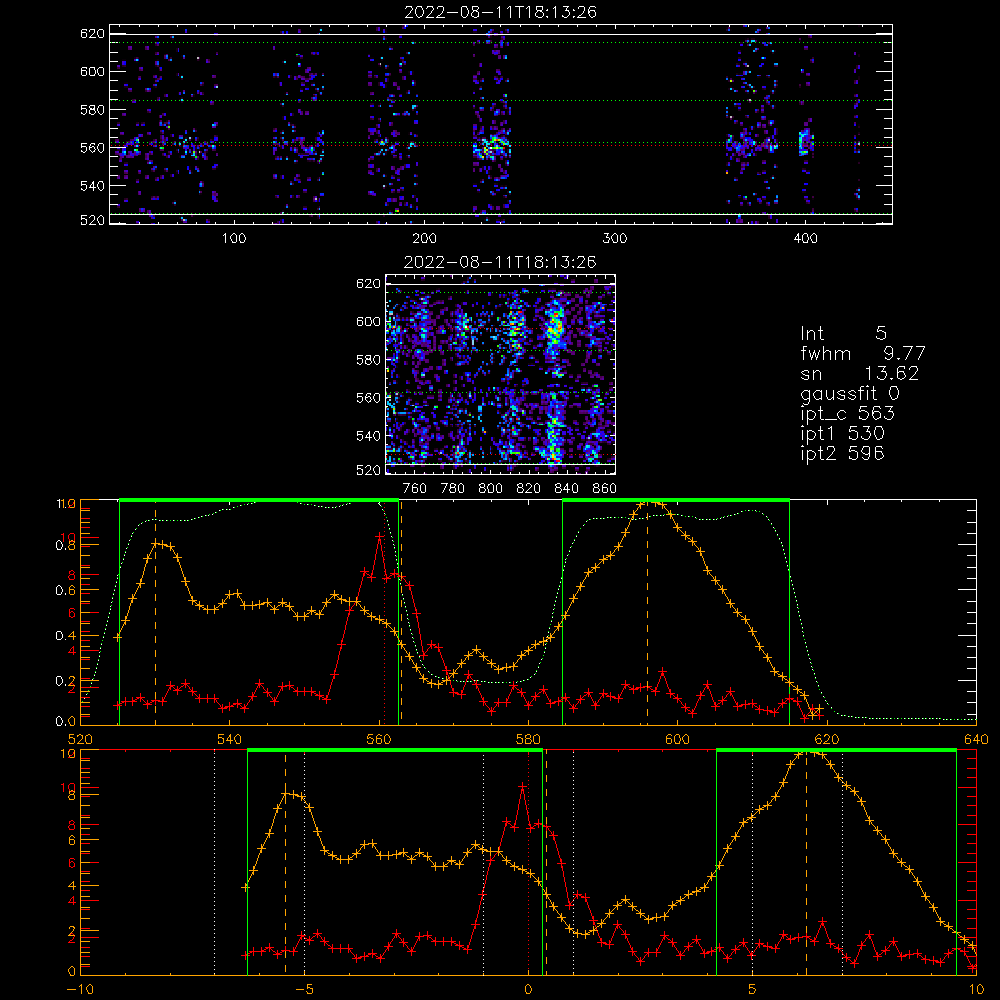The image size is (1000, 1000).
Task: Click x-axis label 0 on bottom plot
Action: [528, 989]
